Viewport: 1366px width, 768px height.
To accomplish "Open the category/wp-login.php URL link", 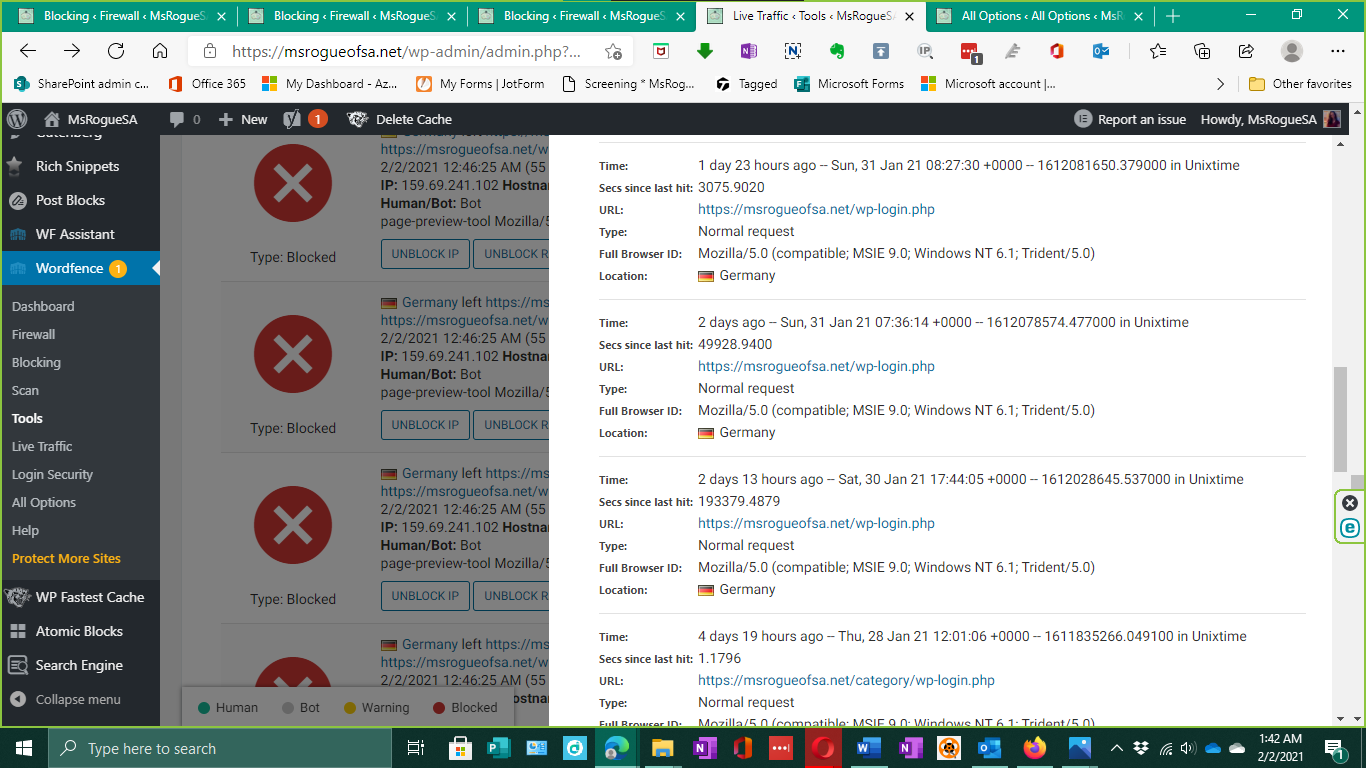I will [846, 680].
